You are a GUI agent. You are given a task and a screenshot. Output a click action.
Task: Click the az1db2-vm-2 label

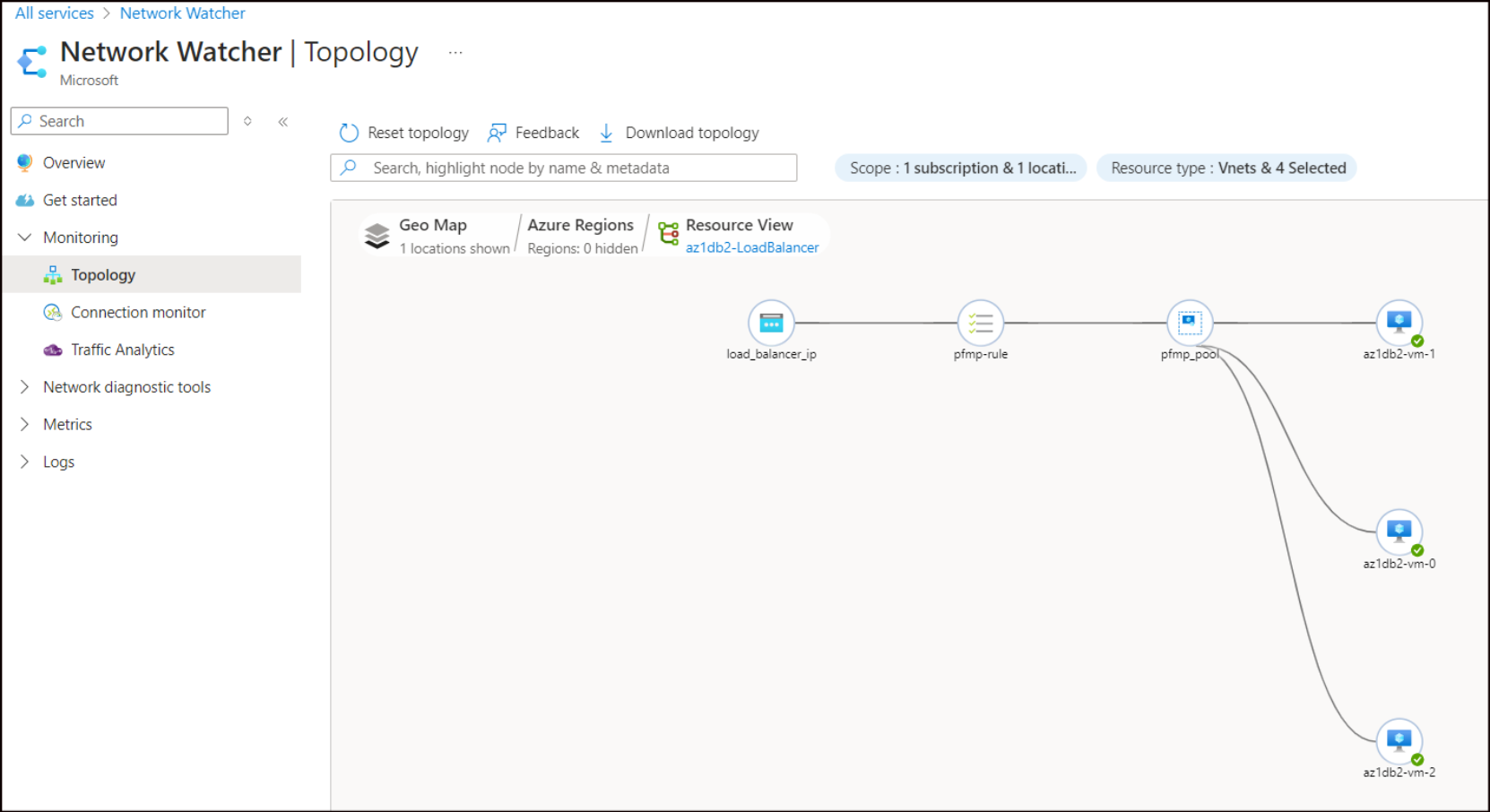coord(1399,773)
